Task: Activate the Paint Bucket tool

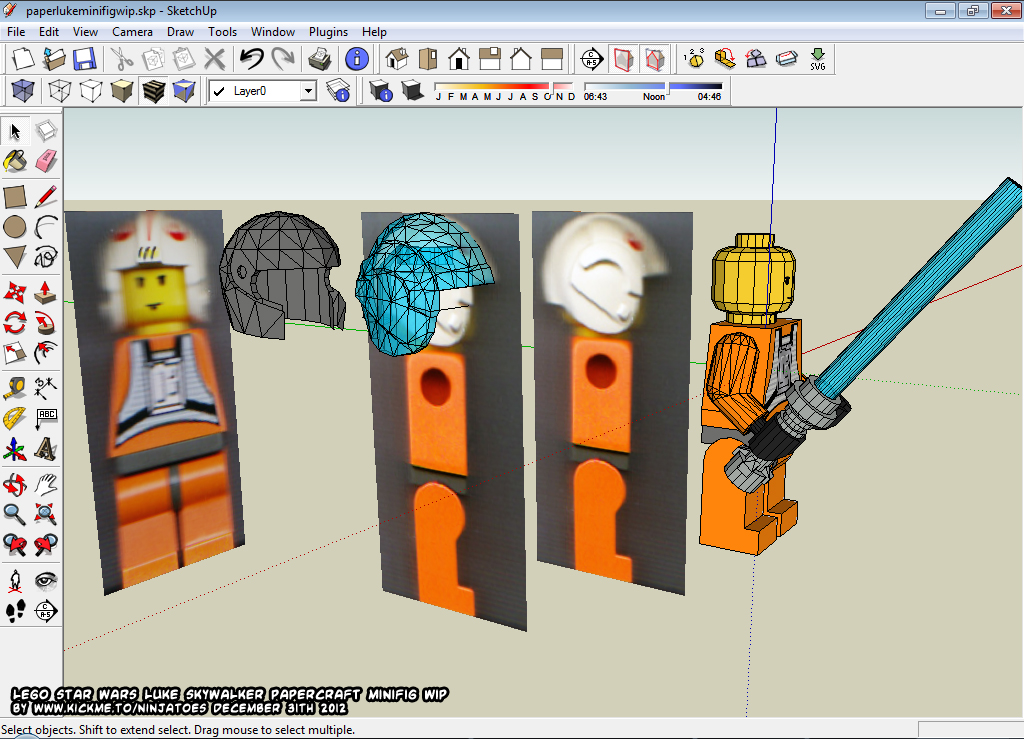Action: click(15, 161)
